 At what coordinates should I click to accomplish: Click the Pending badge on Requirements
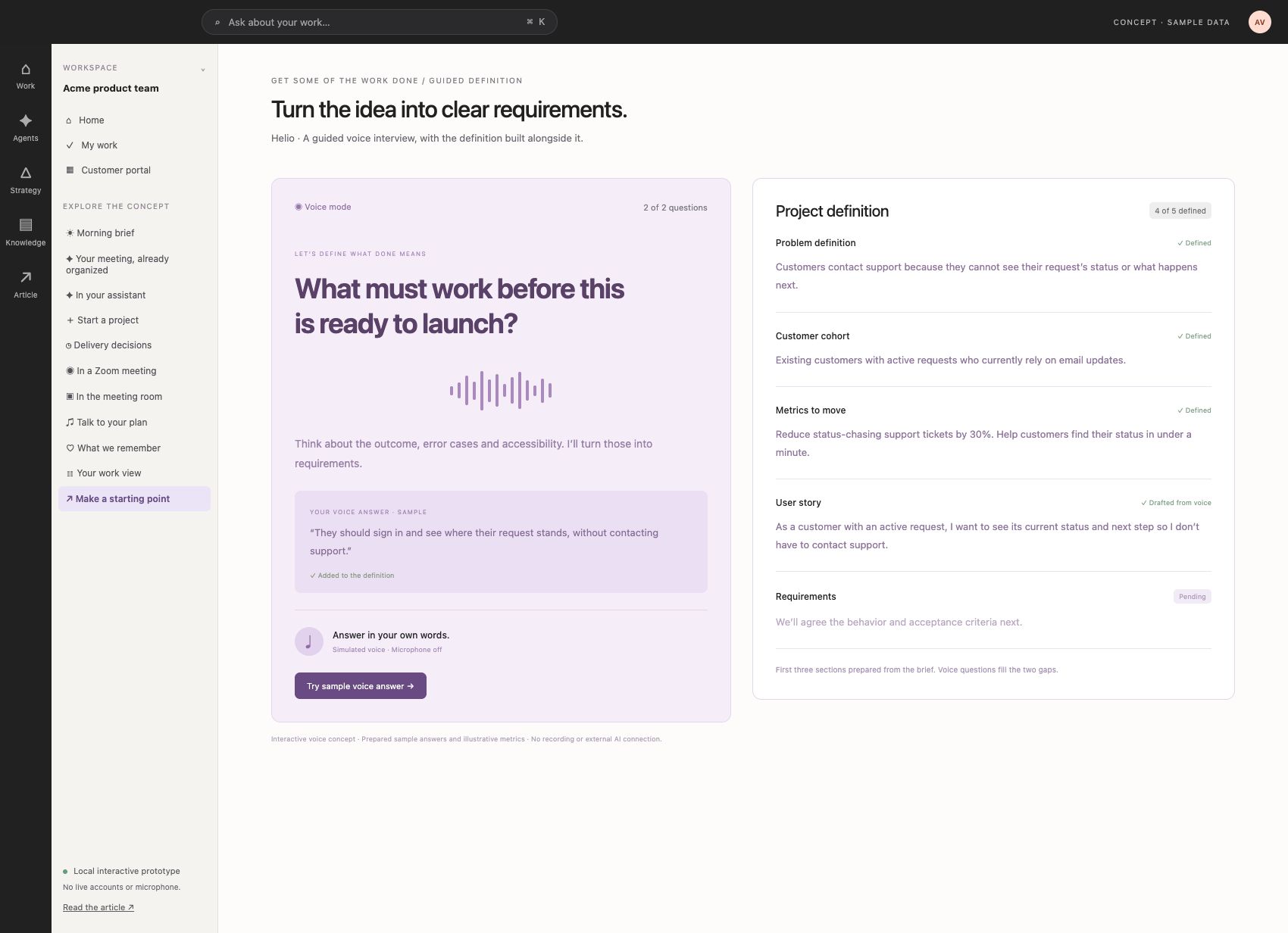click(1192, 597)
